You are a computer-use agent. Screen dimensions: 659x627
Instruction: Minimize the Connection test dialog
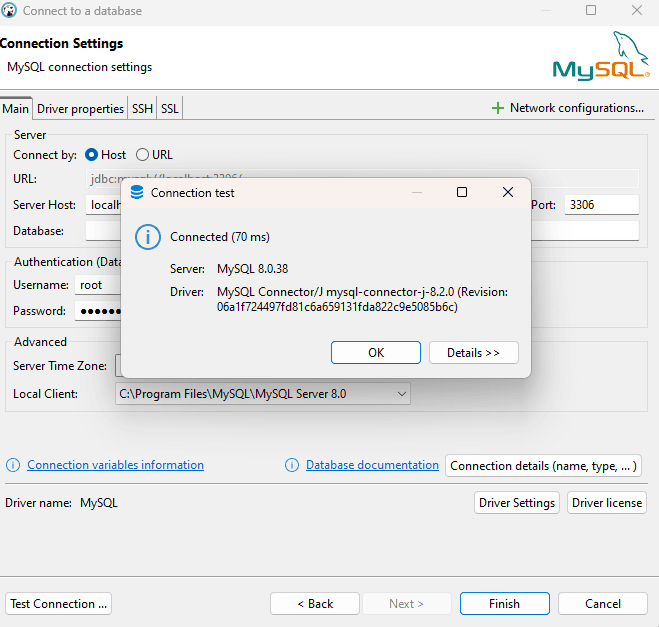coord(416,192)
